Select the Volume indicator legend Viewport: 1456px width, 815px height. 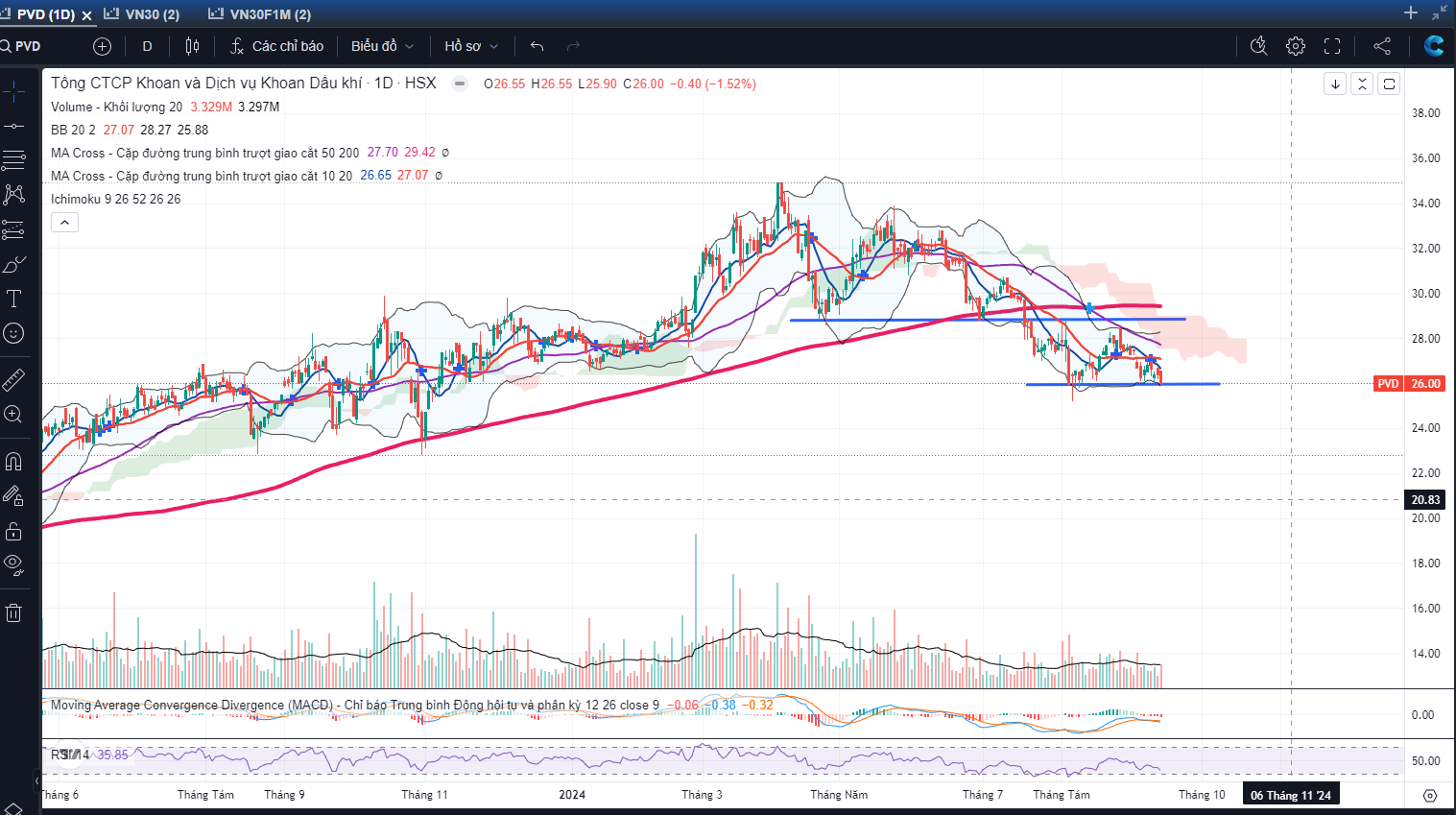click(116, 107)
